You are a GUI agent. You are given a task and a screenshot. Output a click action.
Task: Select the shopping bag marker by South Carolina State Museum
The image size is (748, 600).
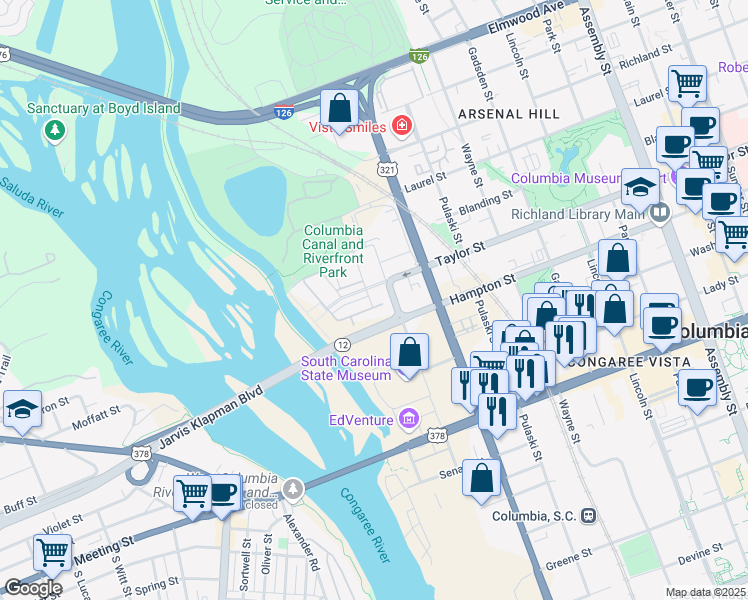pyautogui.click(x=409, y=353)
